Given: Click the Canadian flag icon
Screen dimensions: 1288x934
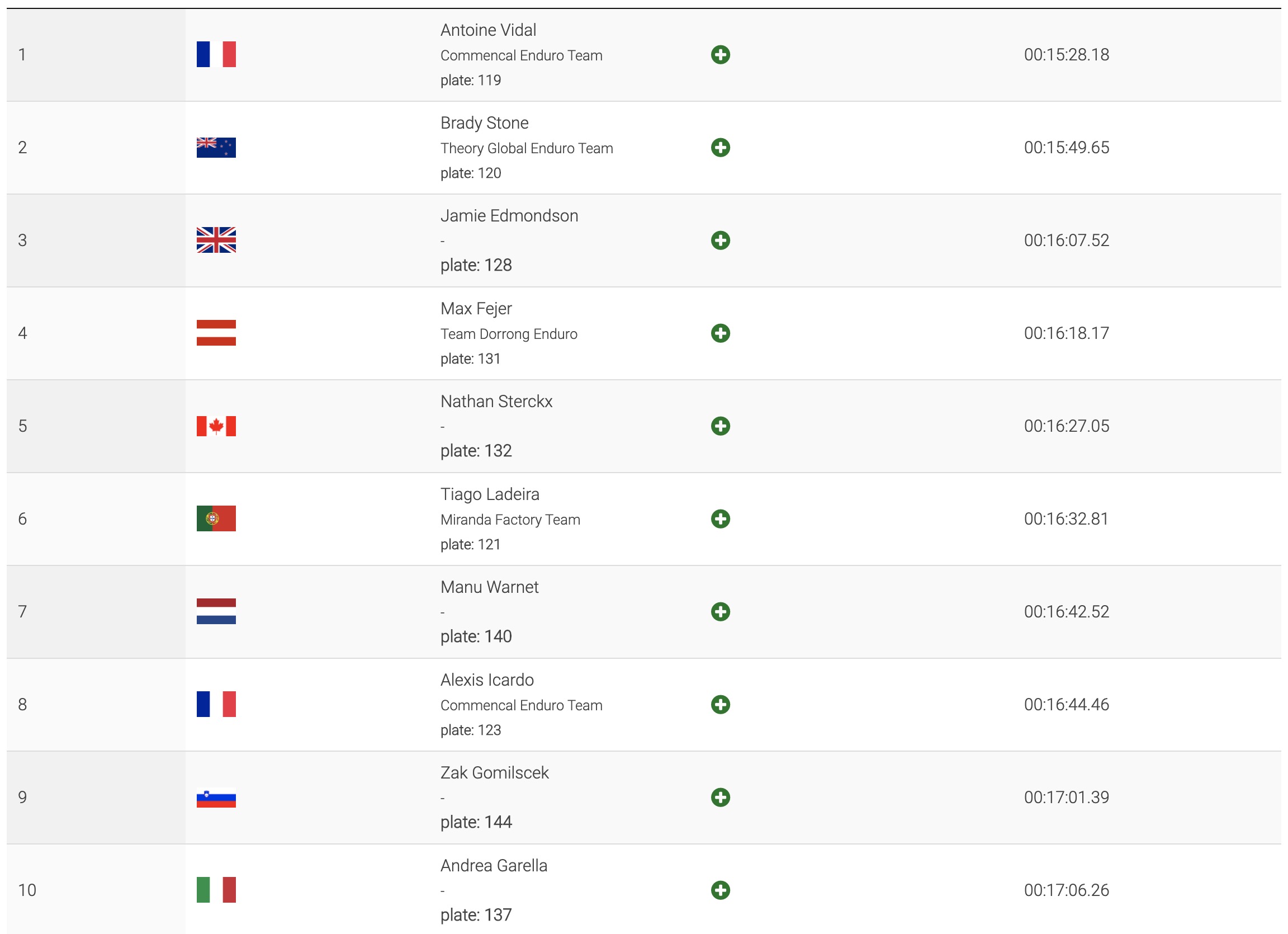Looking at the screenshot, I should 216,426.
